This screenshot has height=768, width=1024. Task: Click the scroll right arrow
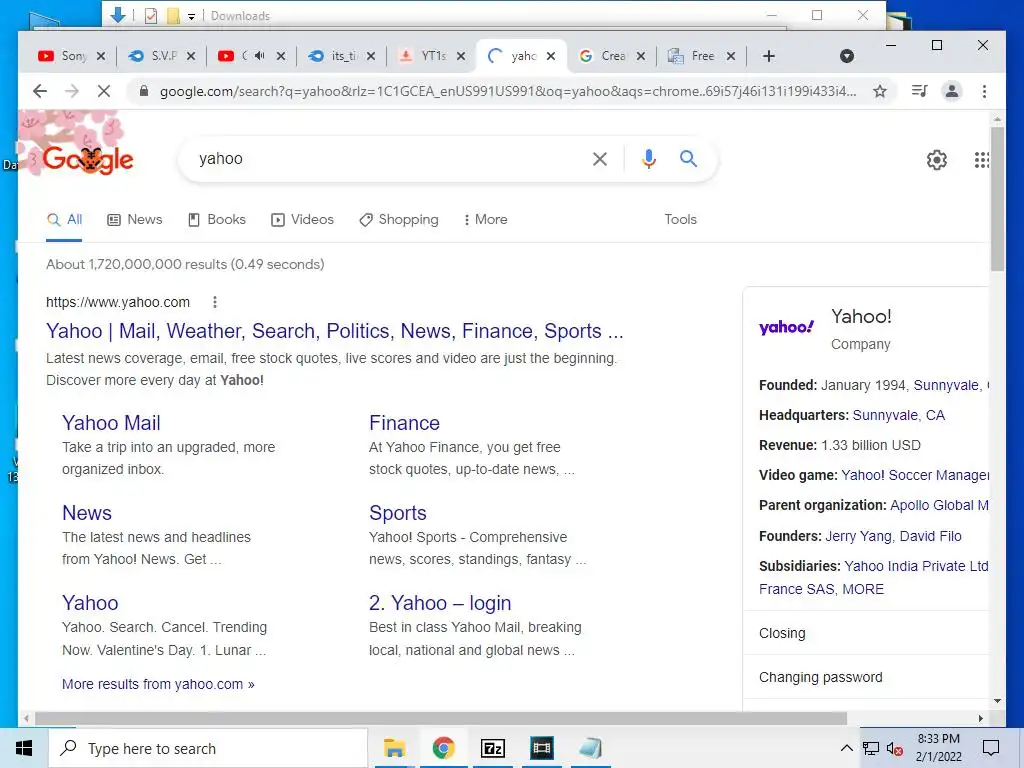980,718
